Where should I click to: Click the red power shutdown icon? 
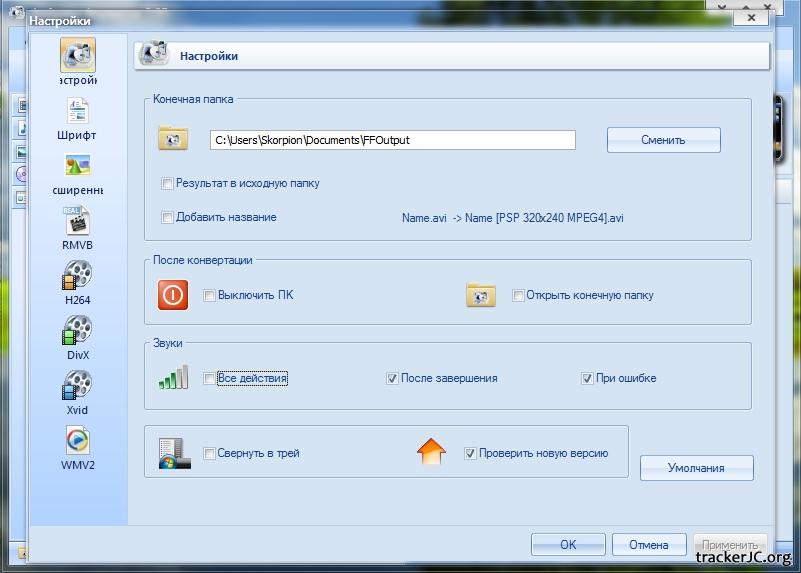pos(173,295)
